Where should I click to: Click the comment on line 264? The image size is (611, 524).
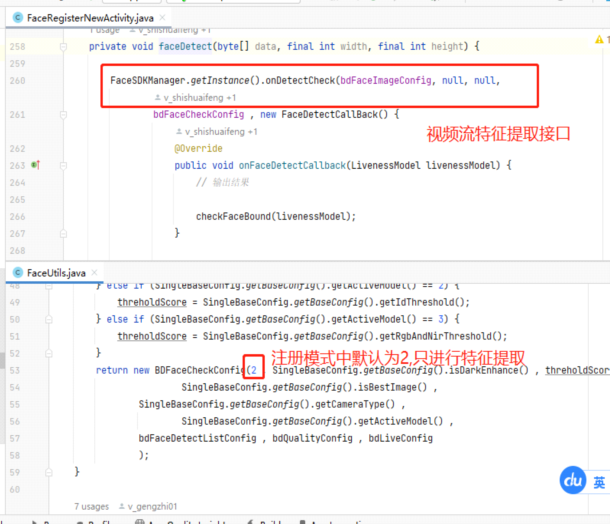coord(222,182)
